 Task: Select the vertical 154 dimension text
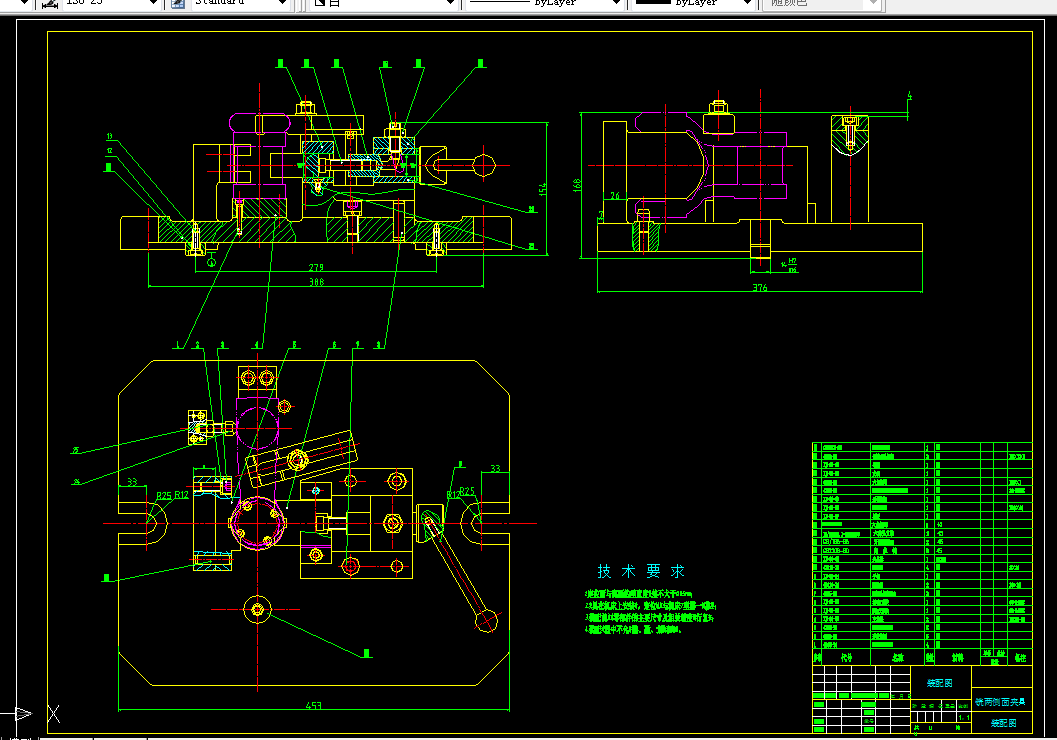coord(543,189)
